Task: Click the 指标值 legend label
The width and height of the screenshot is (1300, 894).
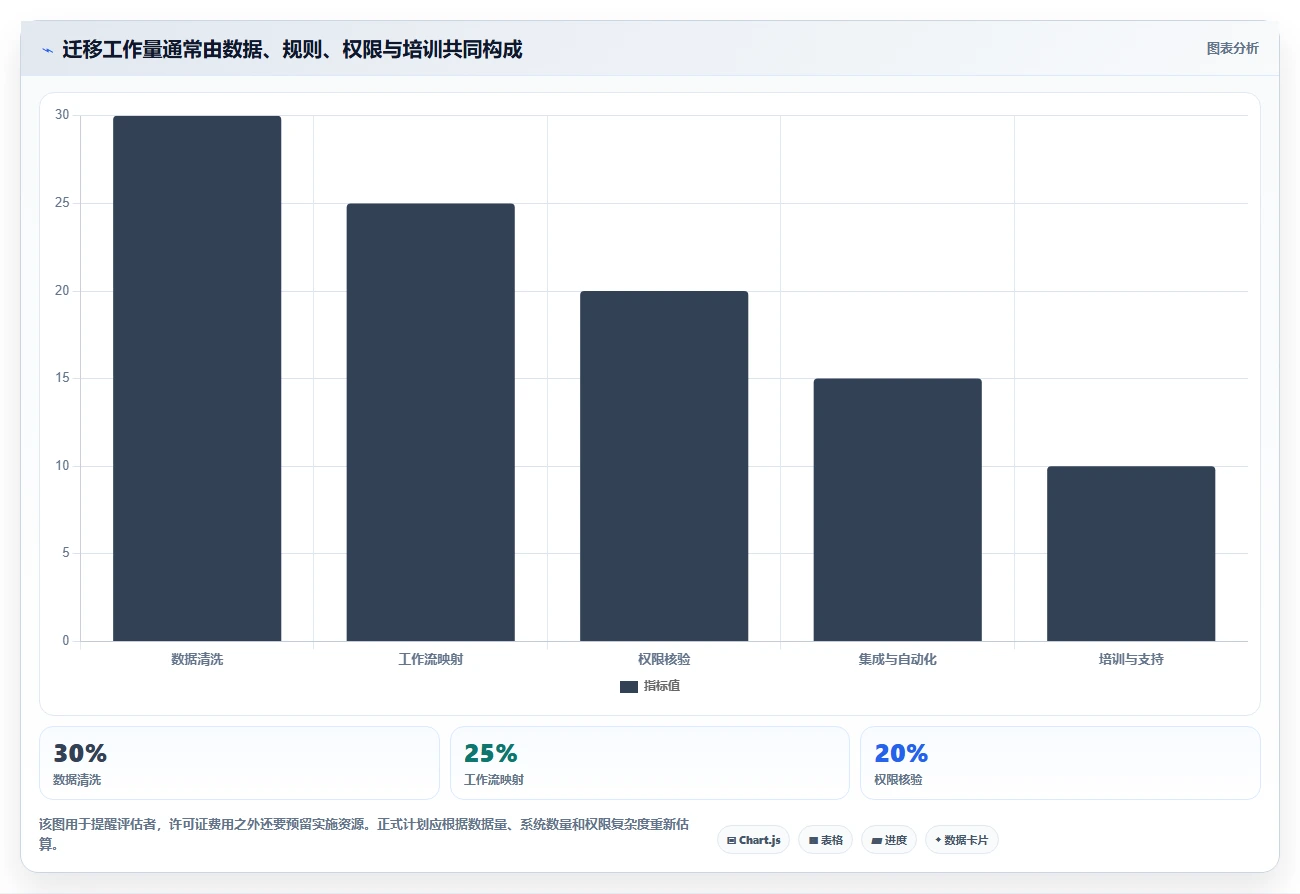Action: (662, 687)
